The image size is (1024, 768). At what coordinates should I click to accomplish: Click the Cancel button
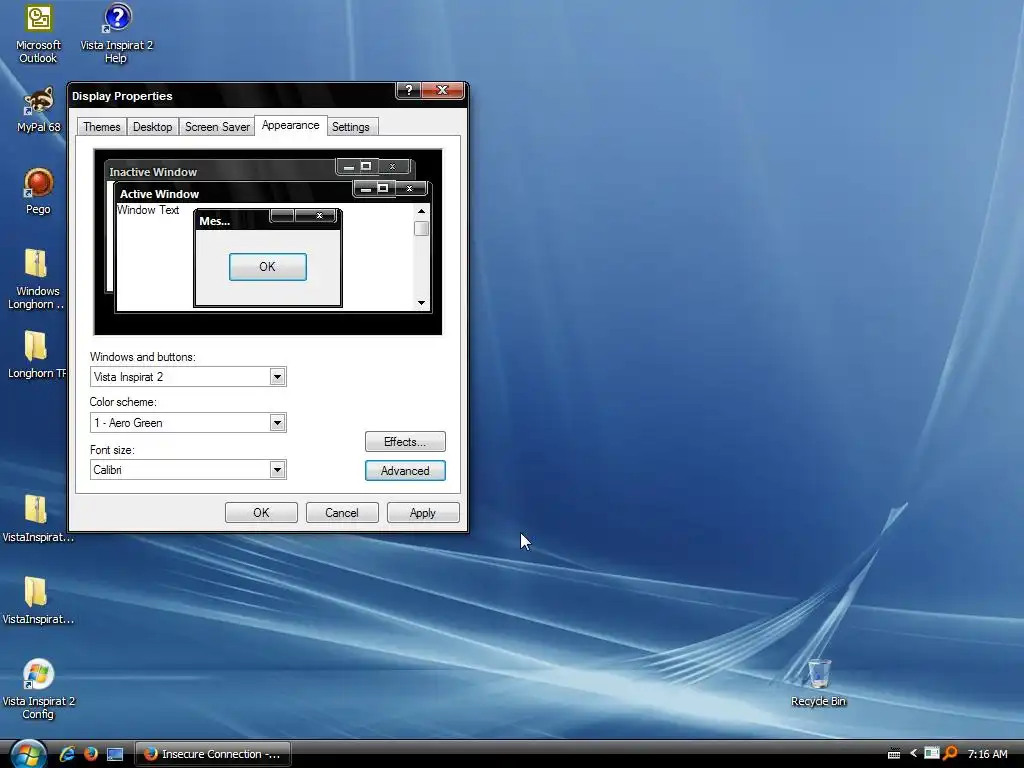342,513
